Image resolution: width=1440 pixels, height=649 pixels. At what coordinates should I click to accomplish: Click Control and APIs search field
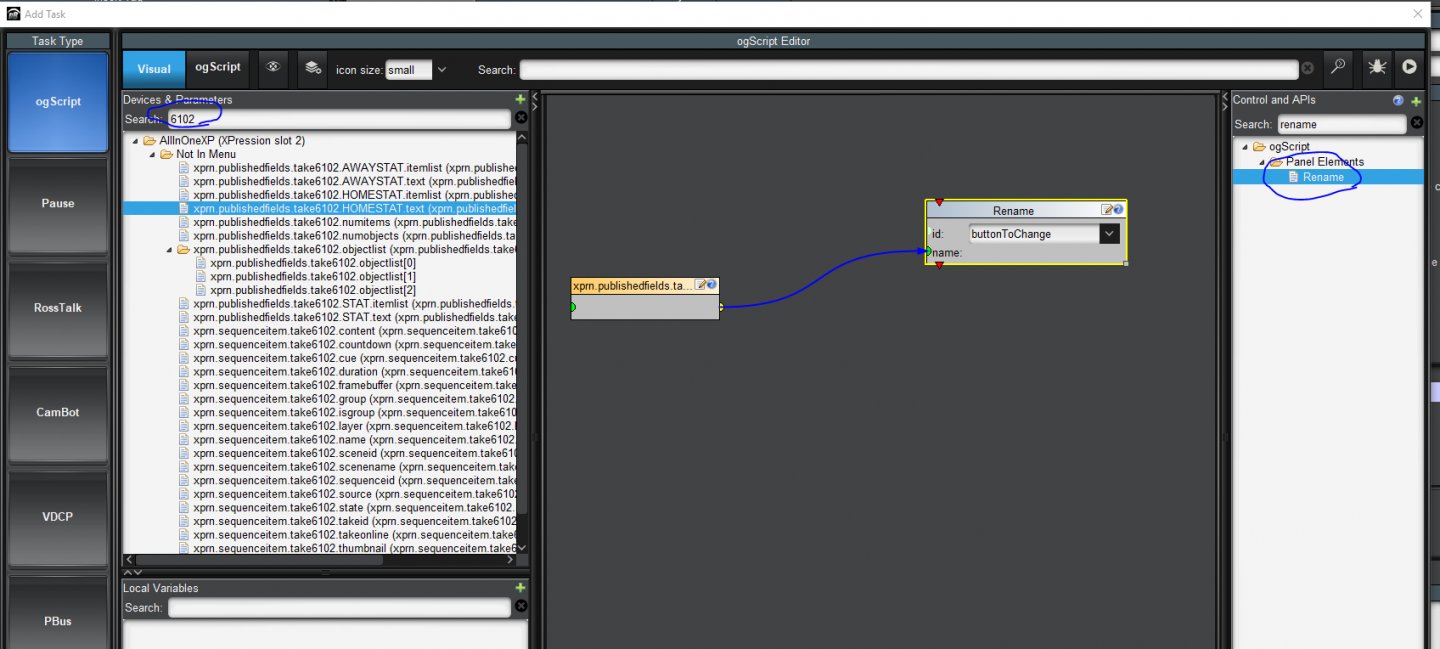(x=1341, y=124)
